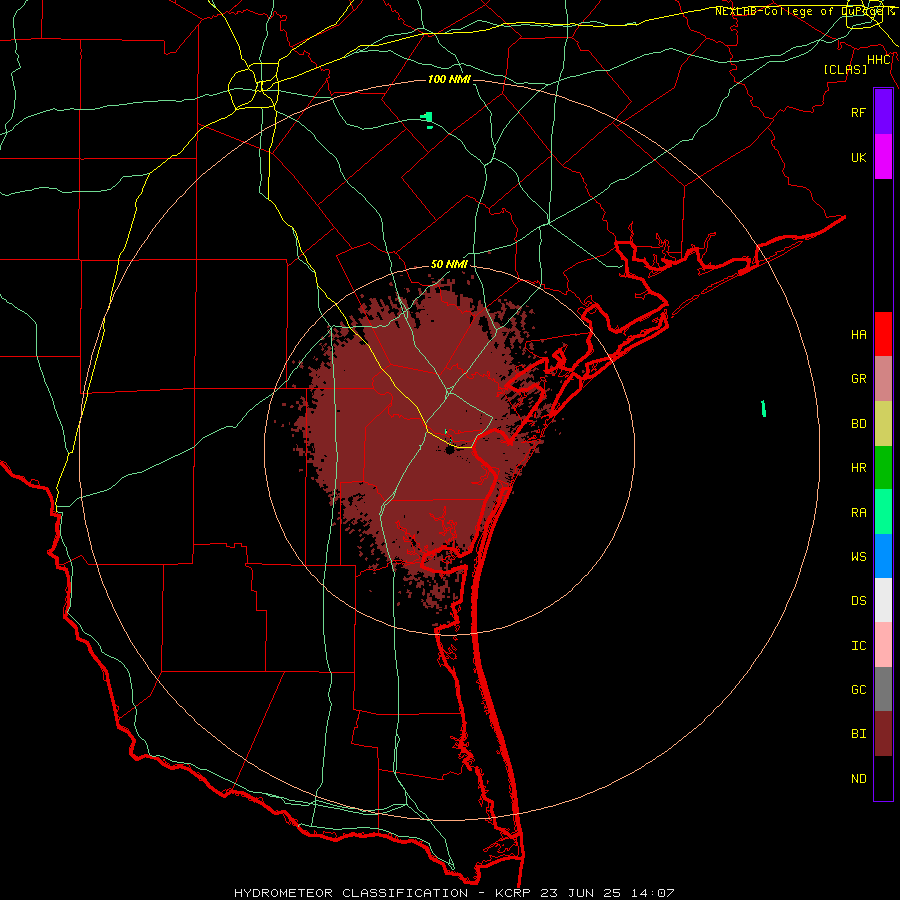Select the IC light-pink legend swatch
Screen dimensions: 900x900
(x=883, y=645)
